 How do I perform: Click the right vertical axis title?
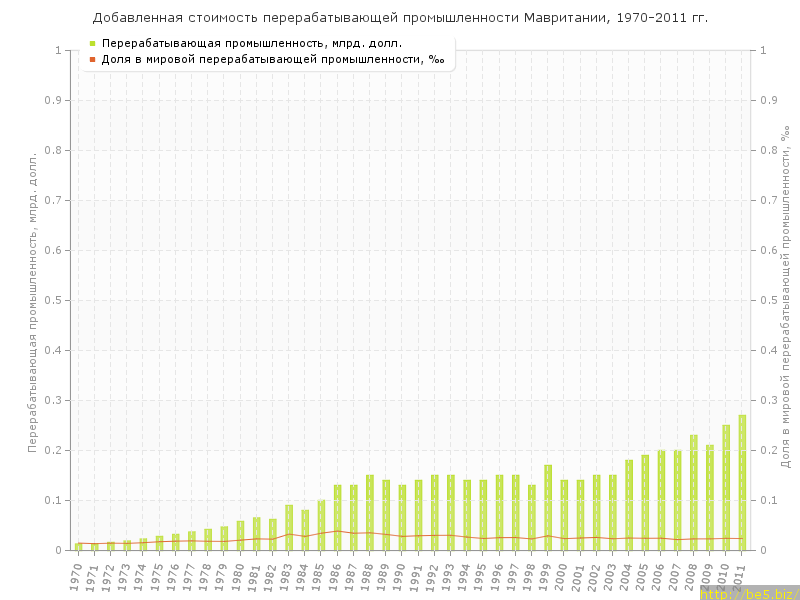[x=787, y=300]
